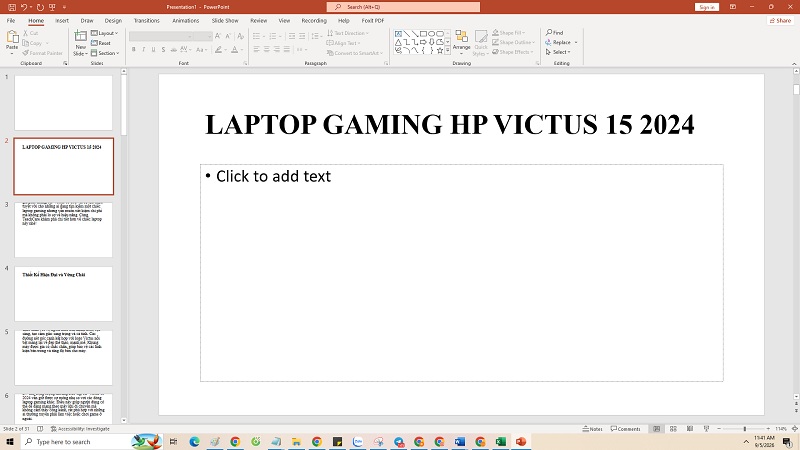Click the slide title LAPTOP GAMING HP VICTUS

point(449,124)
